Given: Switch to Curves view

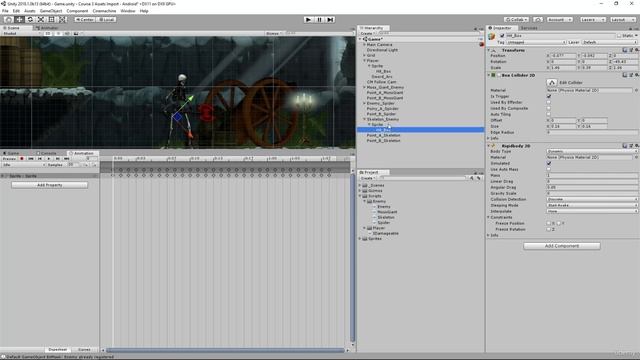Looking at the screenshot, I should click(x=84, y=349).
